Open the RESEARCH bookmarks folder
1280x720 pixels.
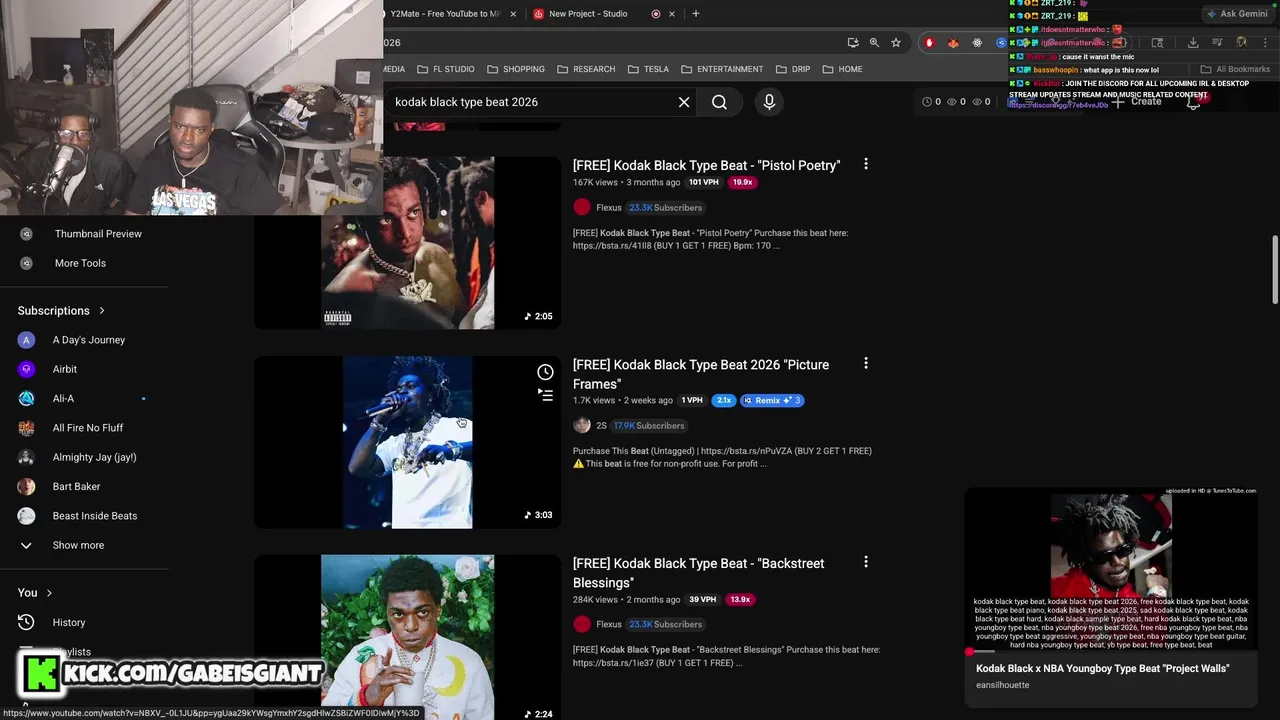coord(586,69)
